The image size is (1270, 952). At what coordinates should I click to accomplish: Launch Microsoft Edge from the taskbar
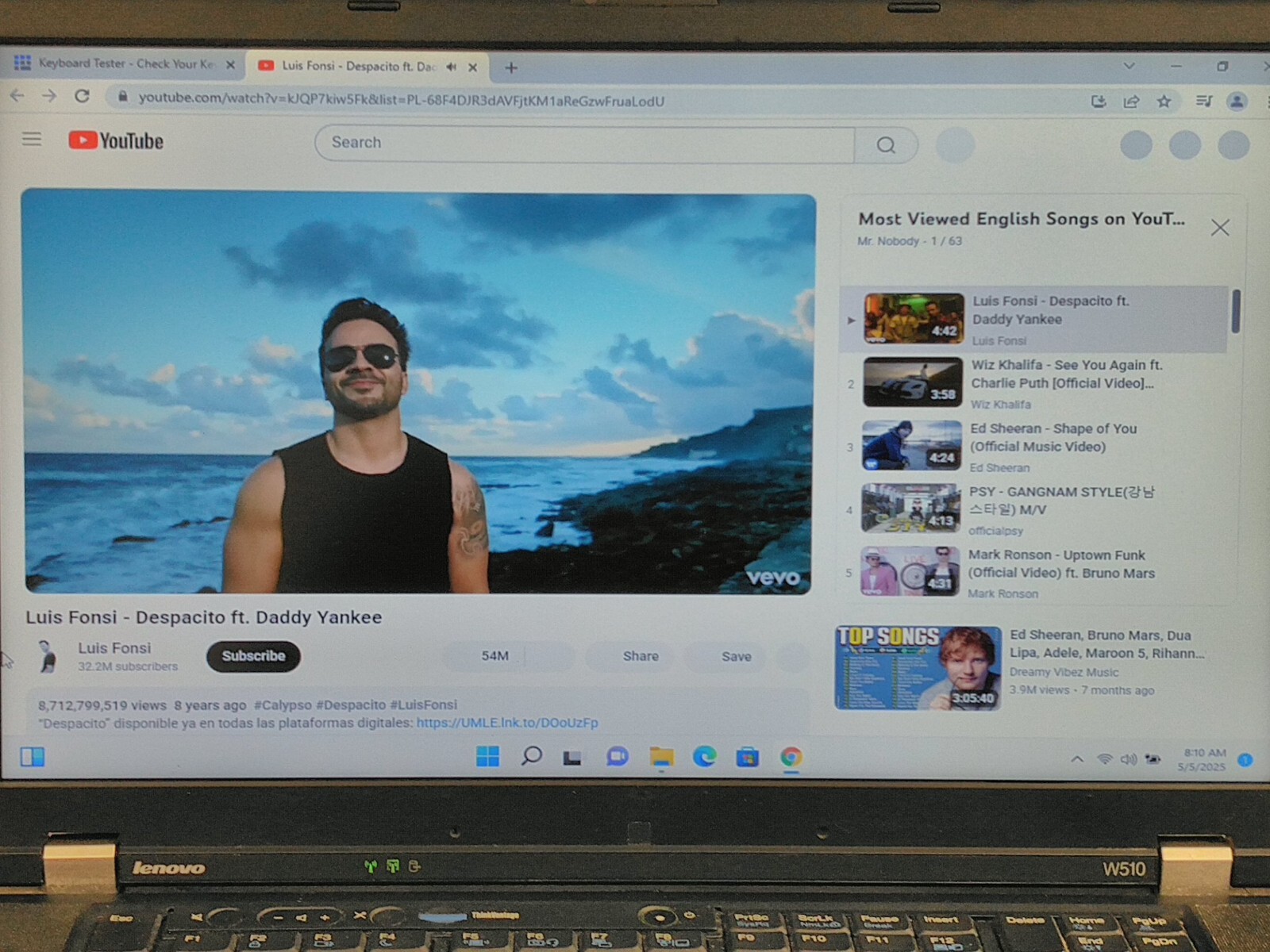click(704, 757)
